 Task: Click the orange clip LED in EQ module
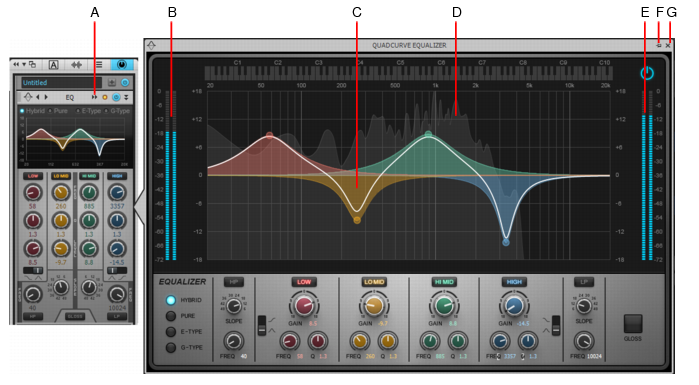(105, 97)
